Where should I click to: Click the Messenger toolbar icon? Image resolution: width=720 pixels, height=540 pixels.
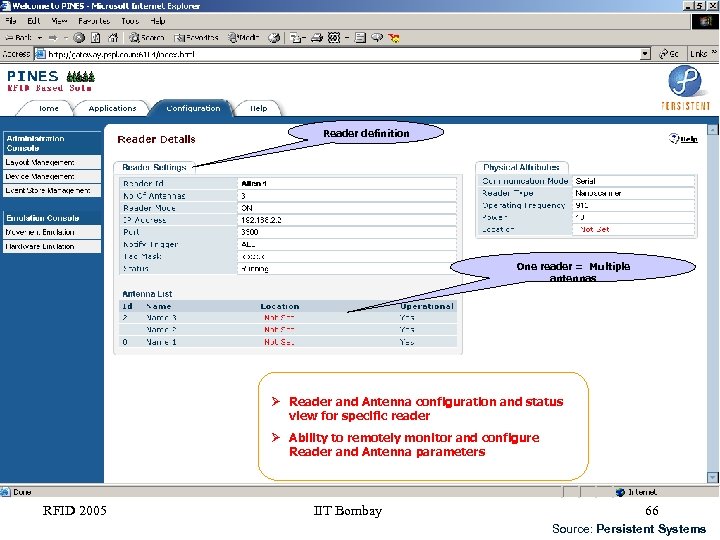(377, 38)
